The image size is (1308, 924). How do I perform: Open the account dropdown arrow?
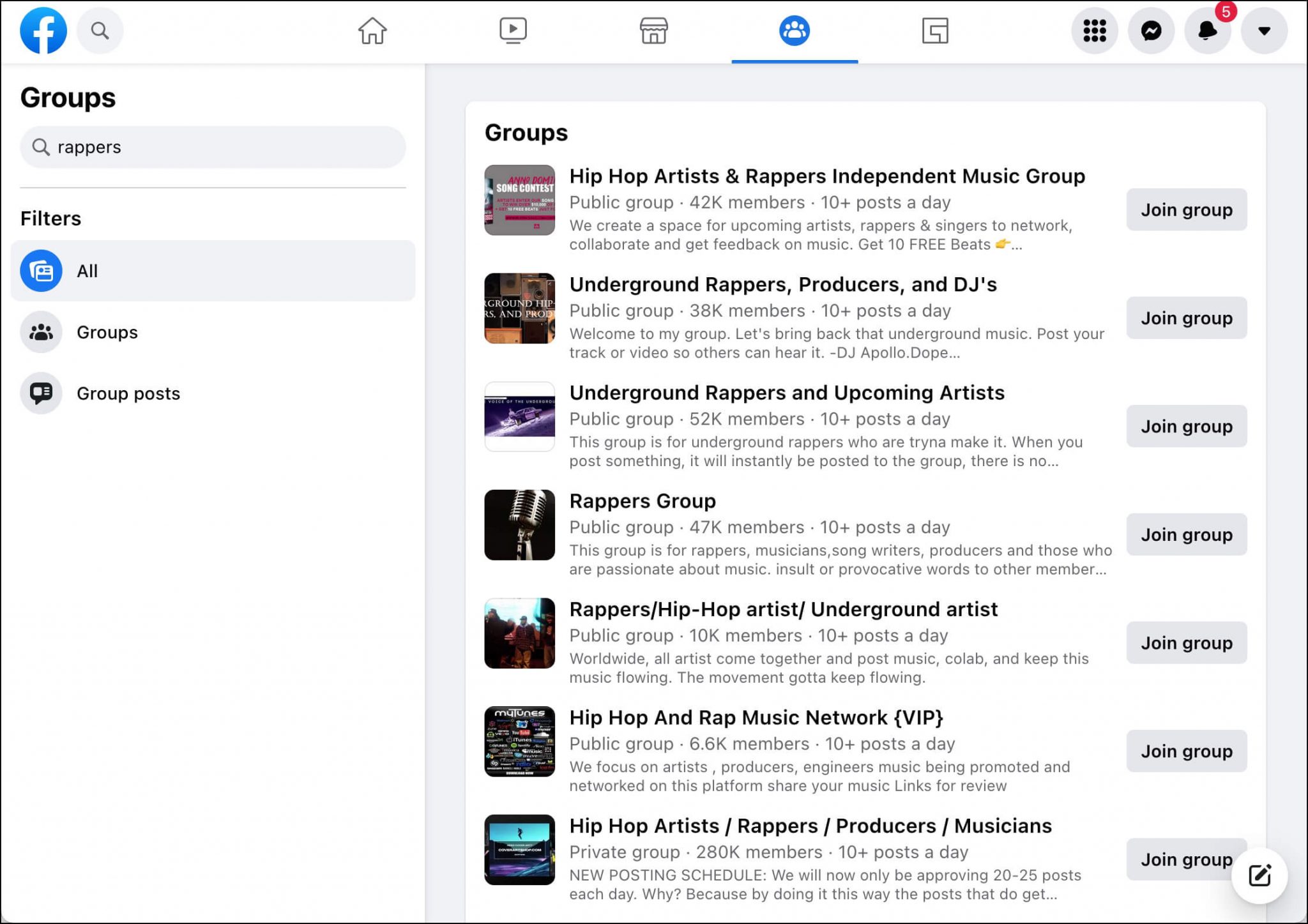click(1263, 30)
